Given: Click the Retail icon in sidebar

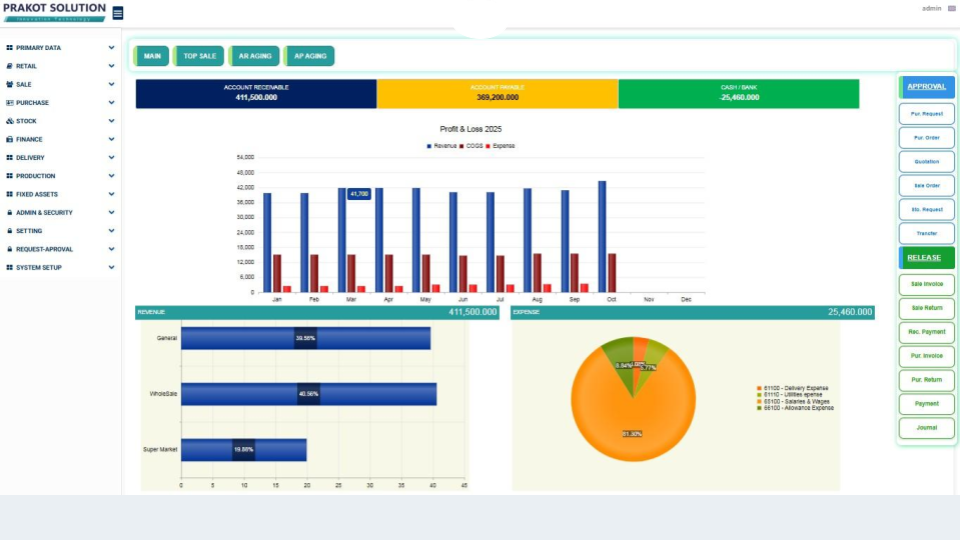Looking at the screenshot, I should coord(9,66).
